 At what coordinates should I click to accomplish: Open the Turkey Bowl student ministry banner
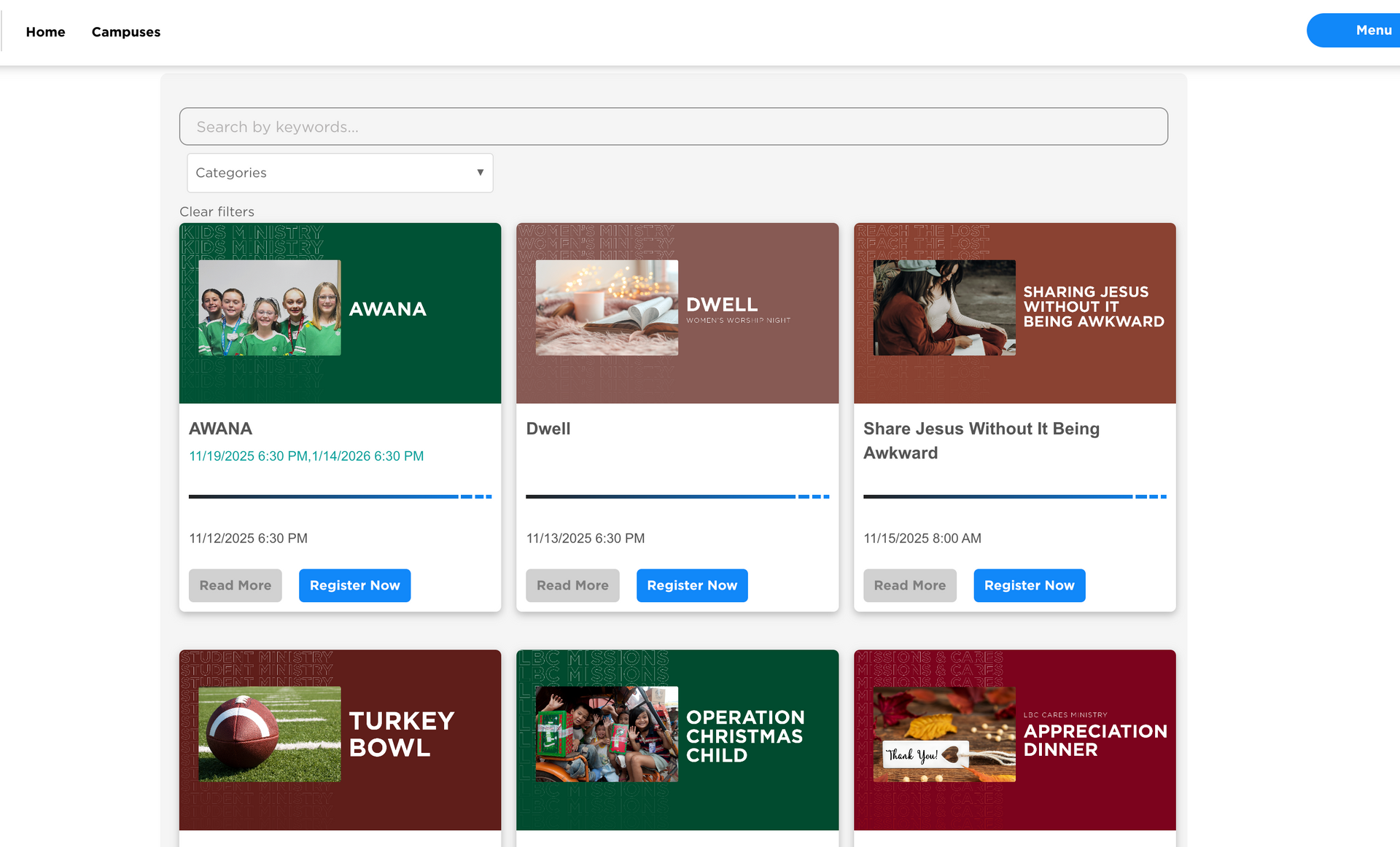tap(340, 739)
